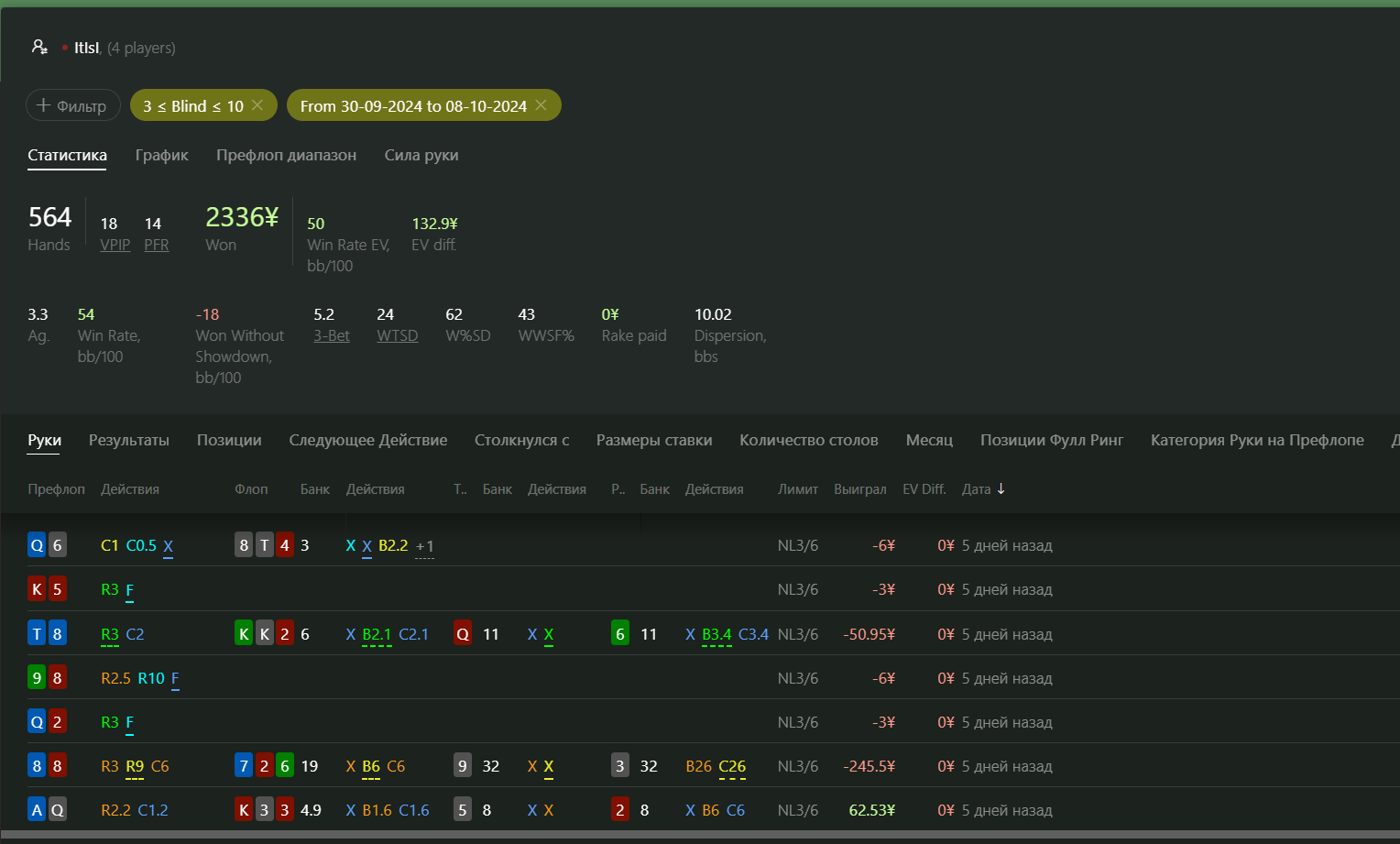Image resolution: width=1400 pixels, height=844 pixels.
Task: Open the Позиции tab
Action: [229, 440]
